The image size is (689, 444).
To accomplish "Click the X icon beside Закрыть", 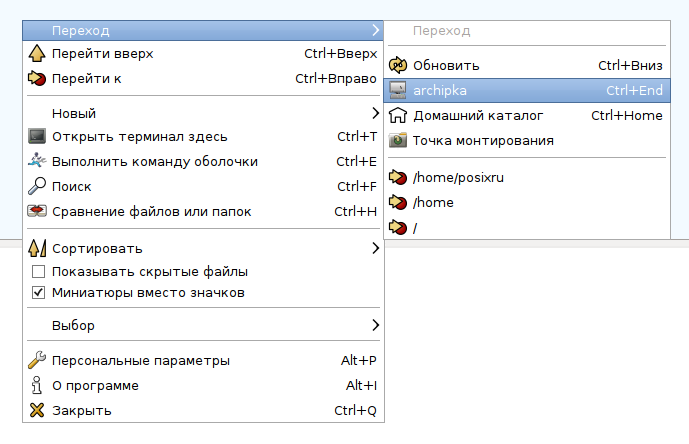I will tap(37, 410).
